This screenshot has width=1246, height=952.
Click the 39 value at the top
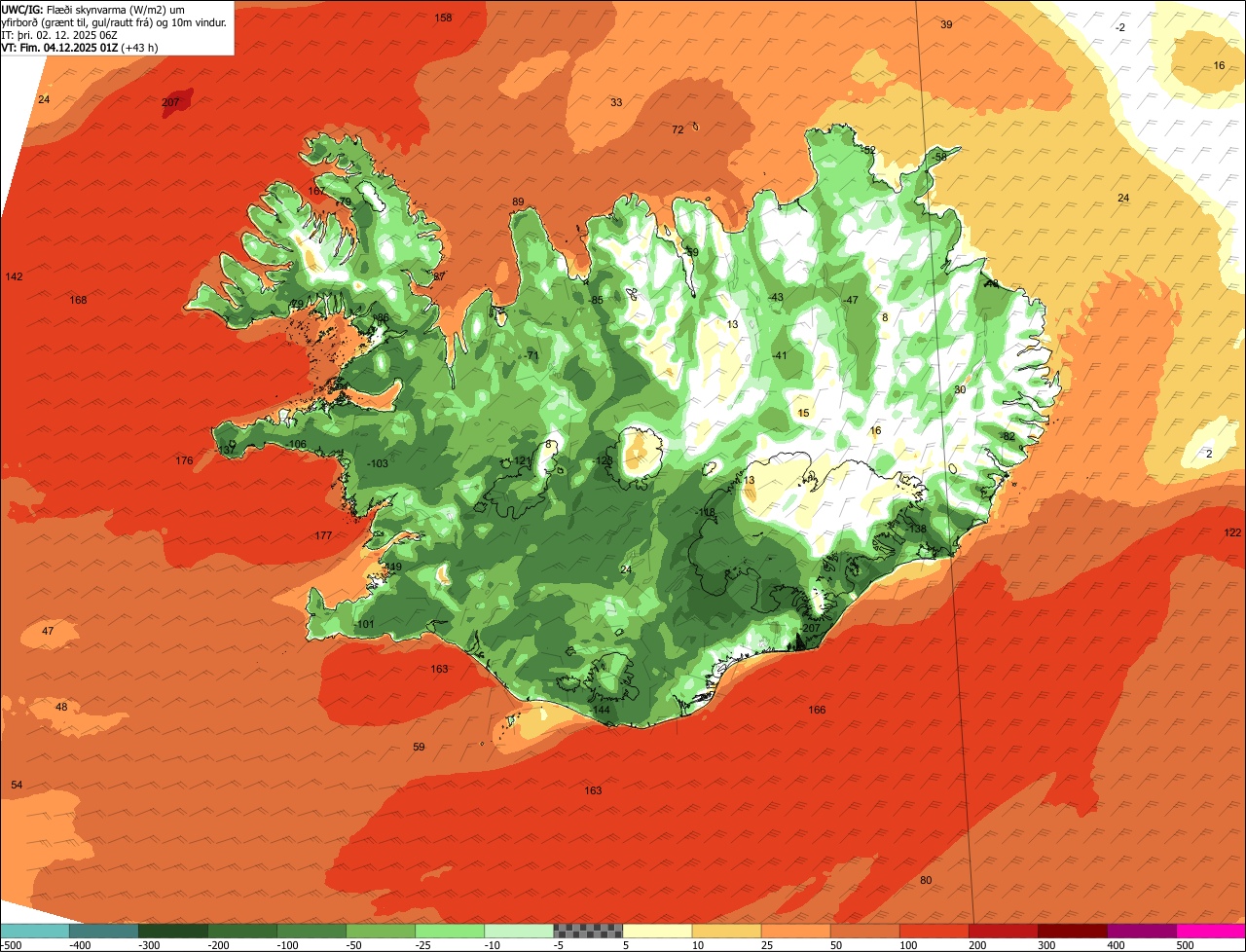[946, 24]
